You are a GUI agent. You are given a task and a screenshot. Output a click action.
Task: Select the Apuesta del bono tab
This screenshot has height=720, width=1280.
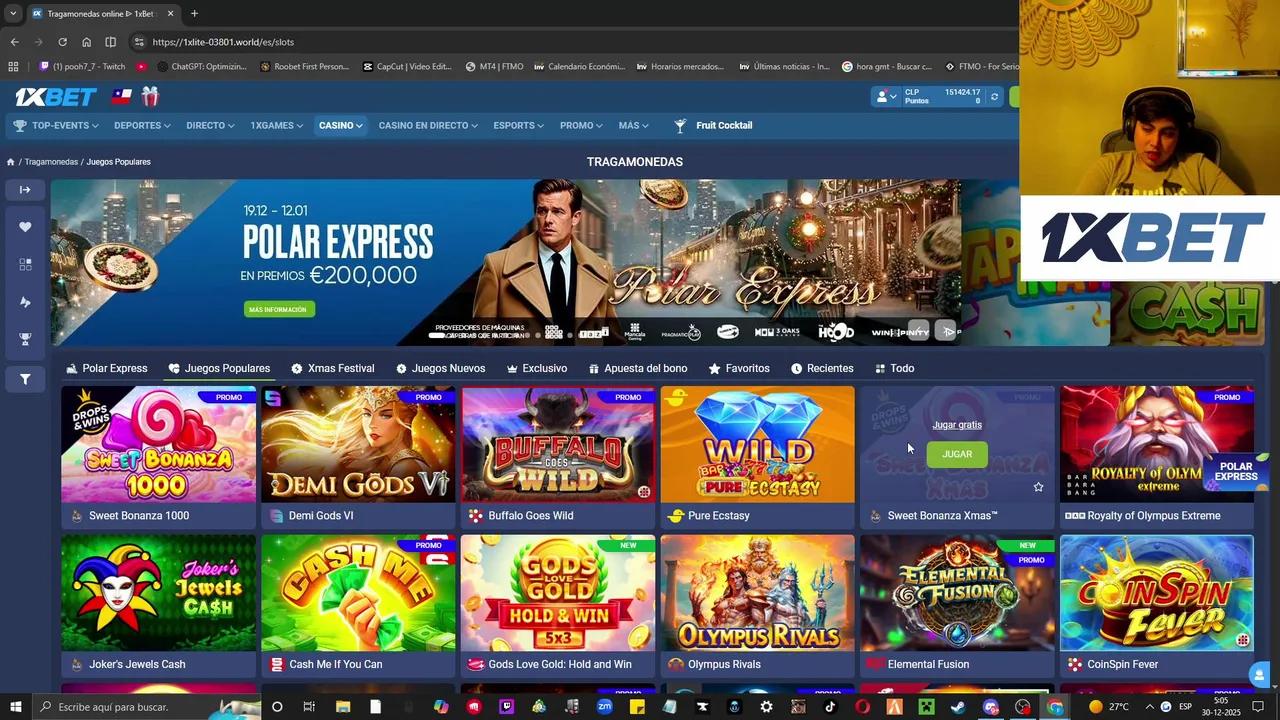coord(638,369)
